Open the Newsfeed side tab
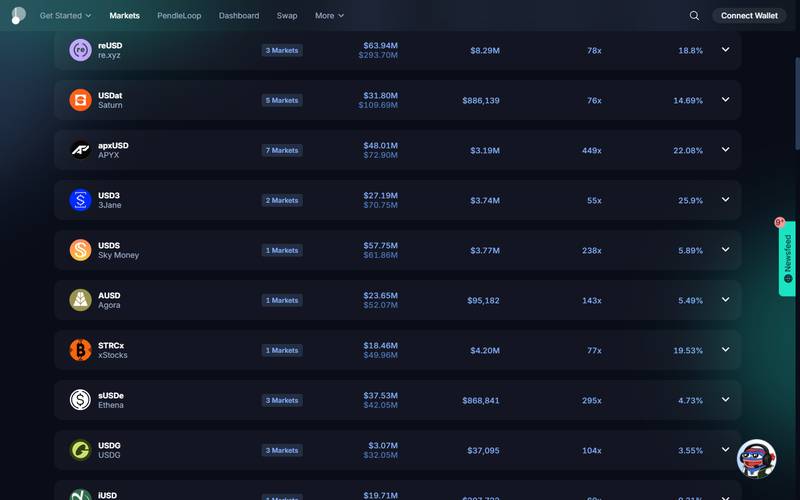This screenshot has width=800, height=500. [787, 259]
